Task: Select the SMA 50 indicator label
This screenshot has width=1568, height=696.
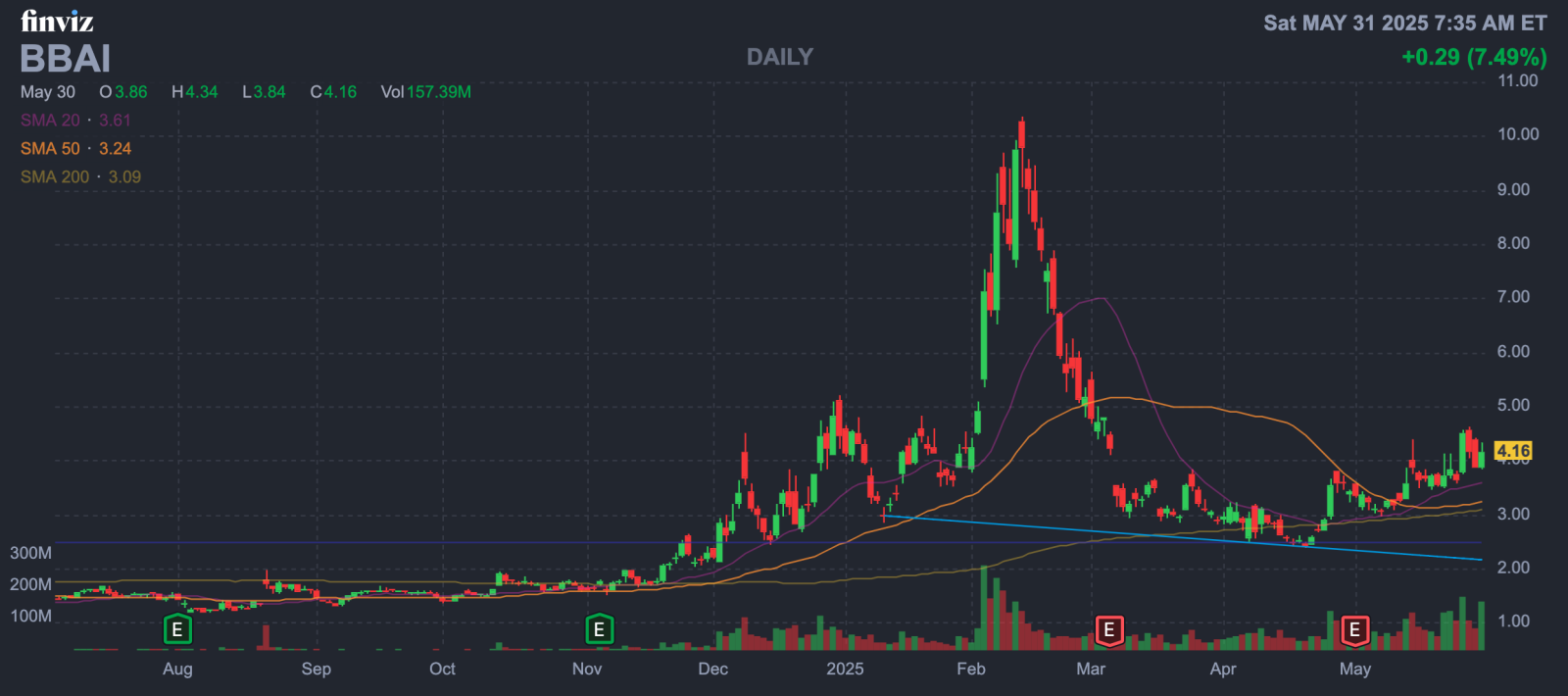Action: [50, 148]
